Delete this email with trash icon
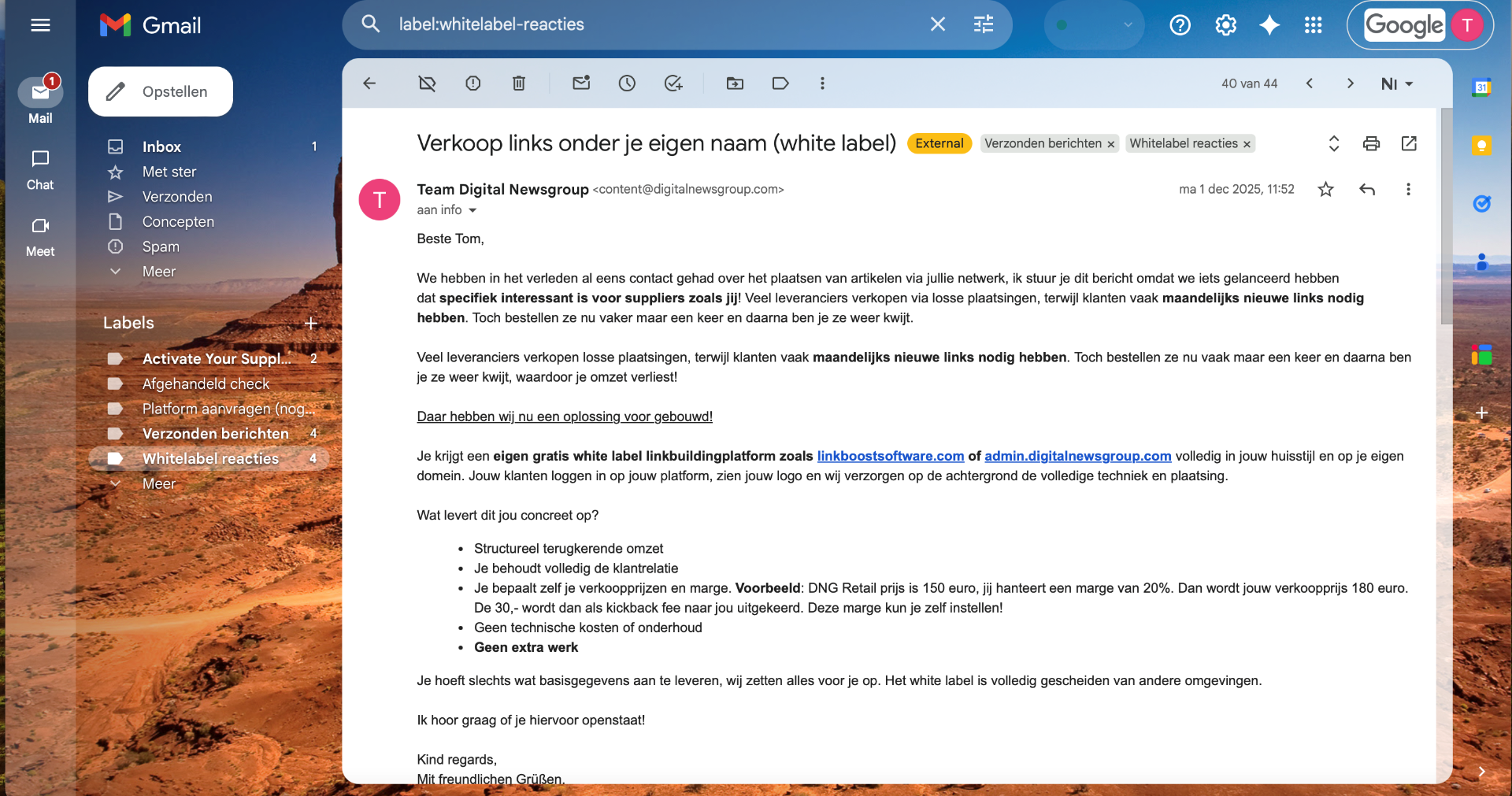This screenshot has width=1512, height=796. click(x=519, y=83)
